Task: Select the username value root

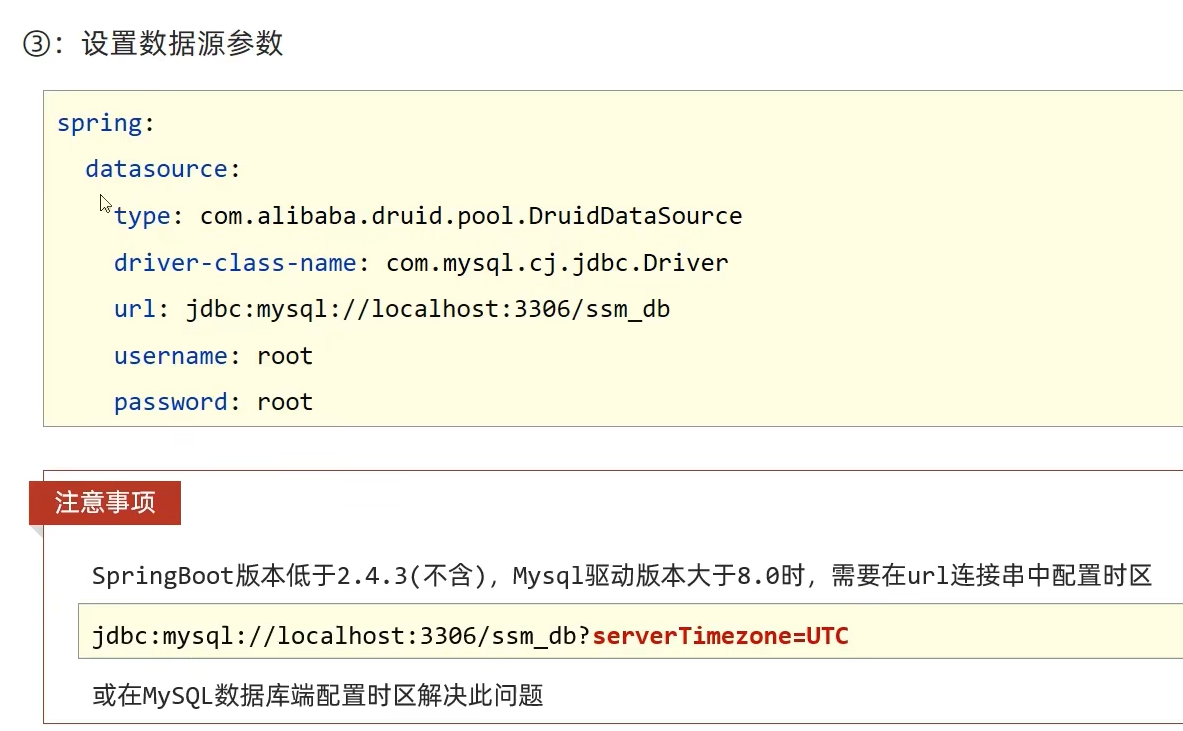Action: [x=285, y=356]
